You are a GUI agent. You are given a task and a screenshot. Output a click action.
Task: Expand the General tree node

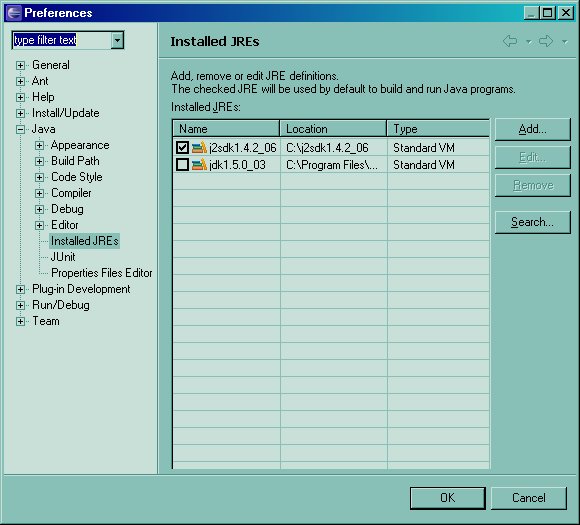[x=20, y=65]
